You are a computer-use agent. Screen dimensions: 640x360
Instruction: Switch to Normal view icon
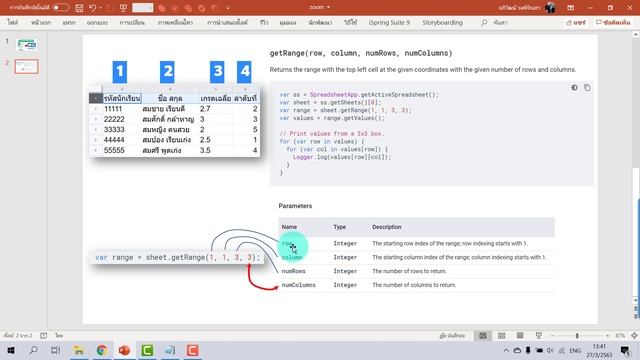[483, 336]
